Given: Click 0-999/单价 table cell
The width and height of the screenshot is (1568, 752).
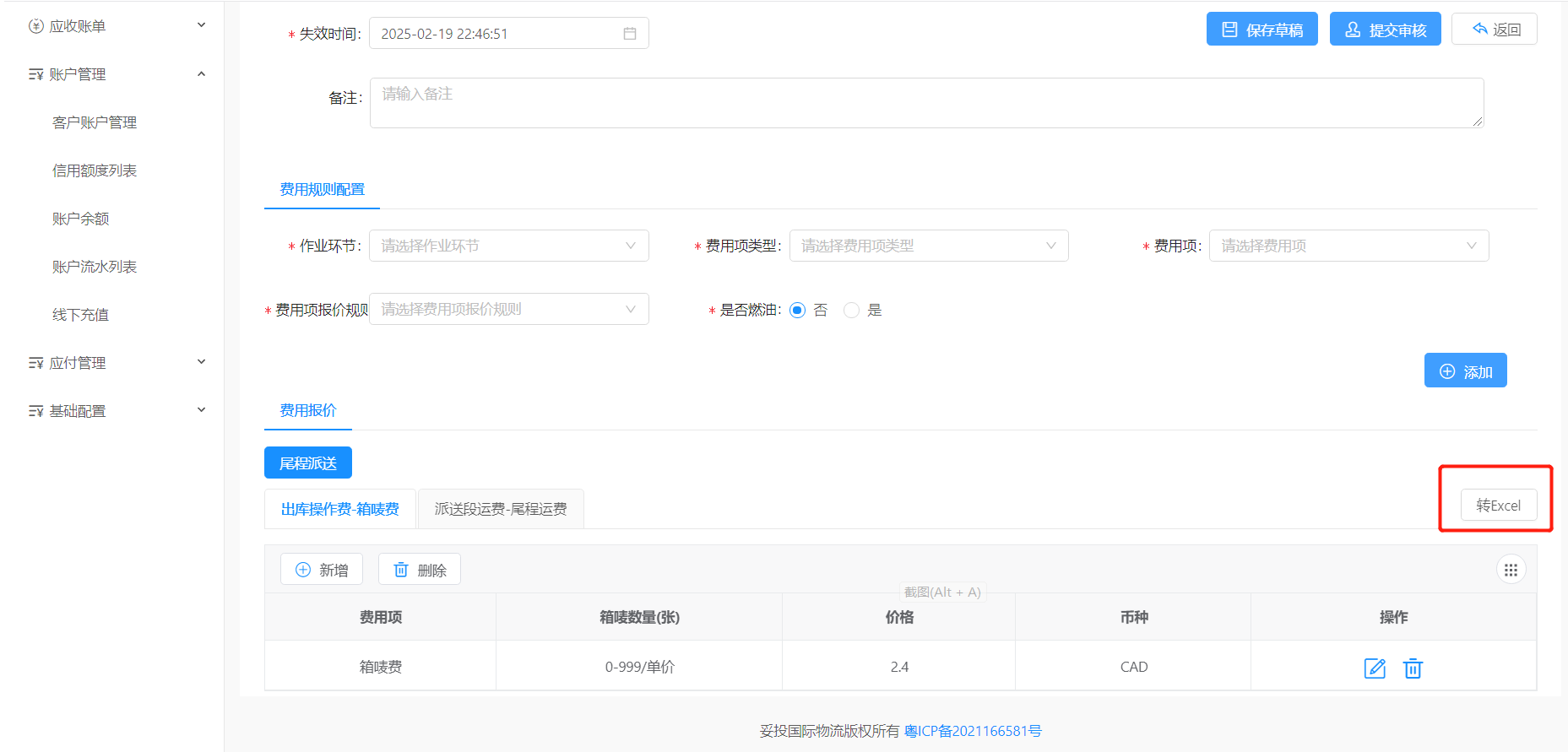Looking at the screenshot, I should click(x=639, y=667).
